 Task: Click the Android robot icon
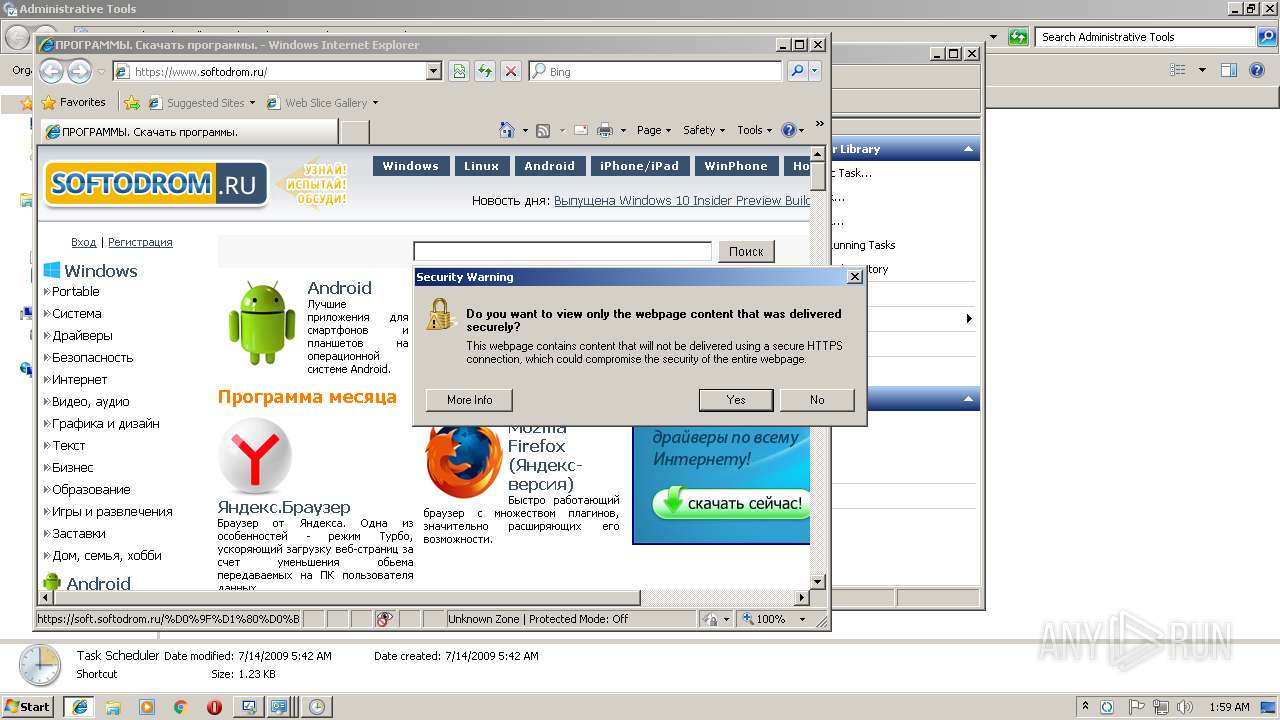(x=261, y=323)
